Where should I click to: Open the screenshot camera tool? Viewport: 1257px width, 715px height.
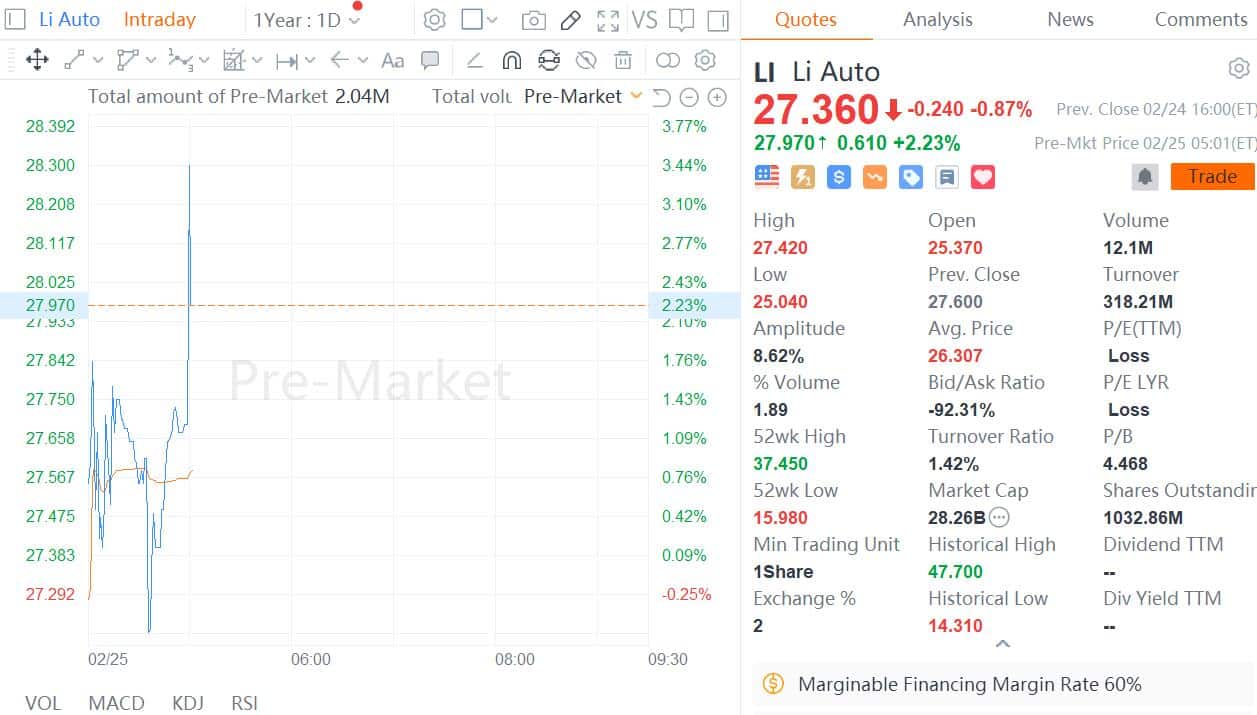(x=533, y=19)
